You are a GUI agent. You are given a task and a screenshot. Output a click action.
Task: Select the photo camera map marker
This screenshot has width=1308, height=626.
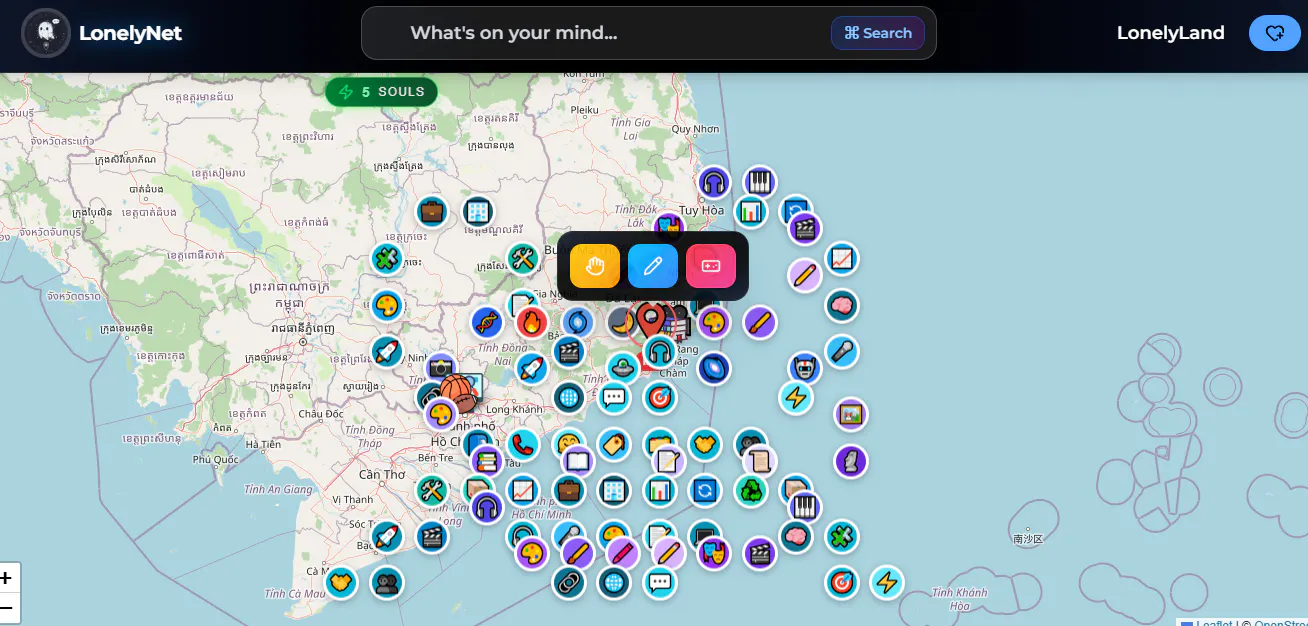441,368
